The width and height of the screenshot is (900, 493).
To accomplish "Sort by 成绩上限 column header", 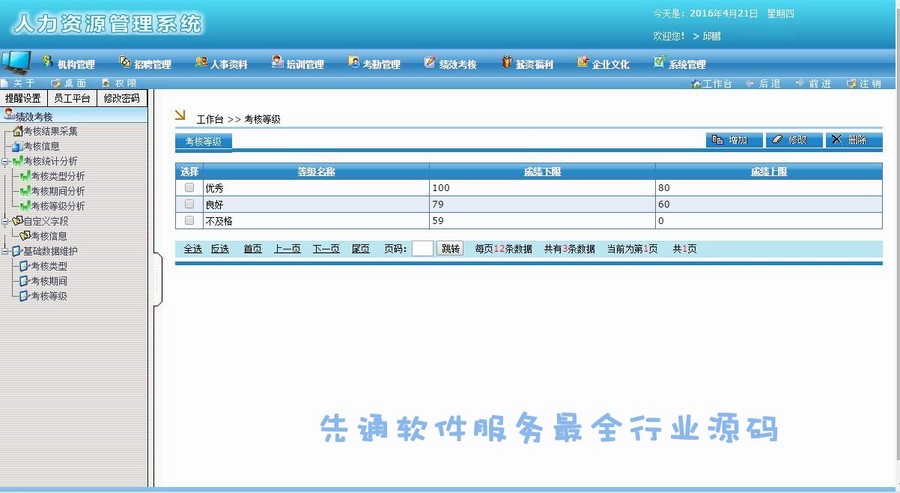I will point(769,172).
